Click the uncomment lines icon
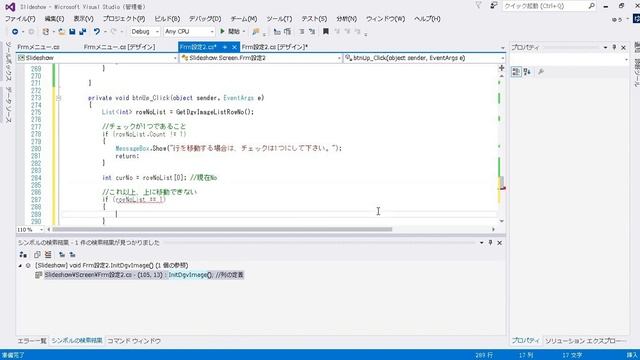The height and width of the screenshot is (360, 640). 312,31
